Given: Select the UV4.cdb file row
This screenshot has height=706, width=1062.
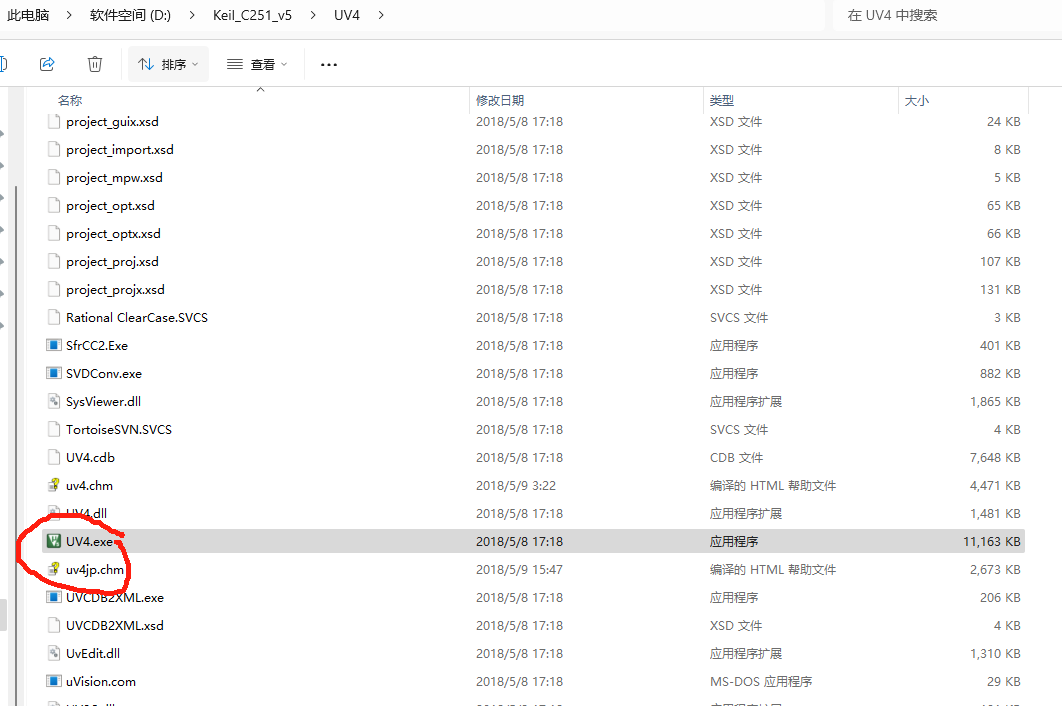Looking at the screenshot, I should pos(534,457).
